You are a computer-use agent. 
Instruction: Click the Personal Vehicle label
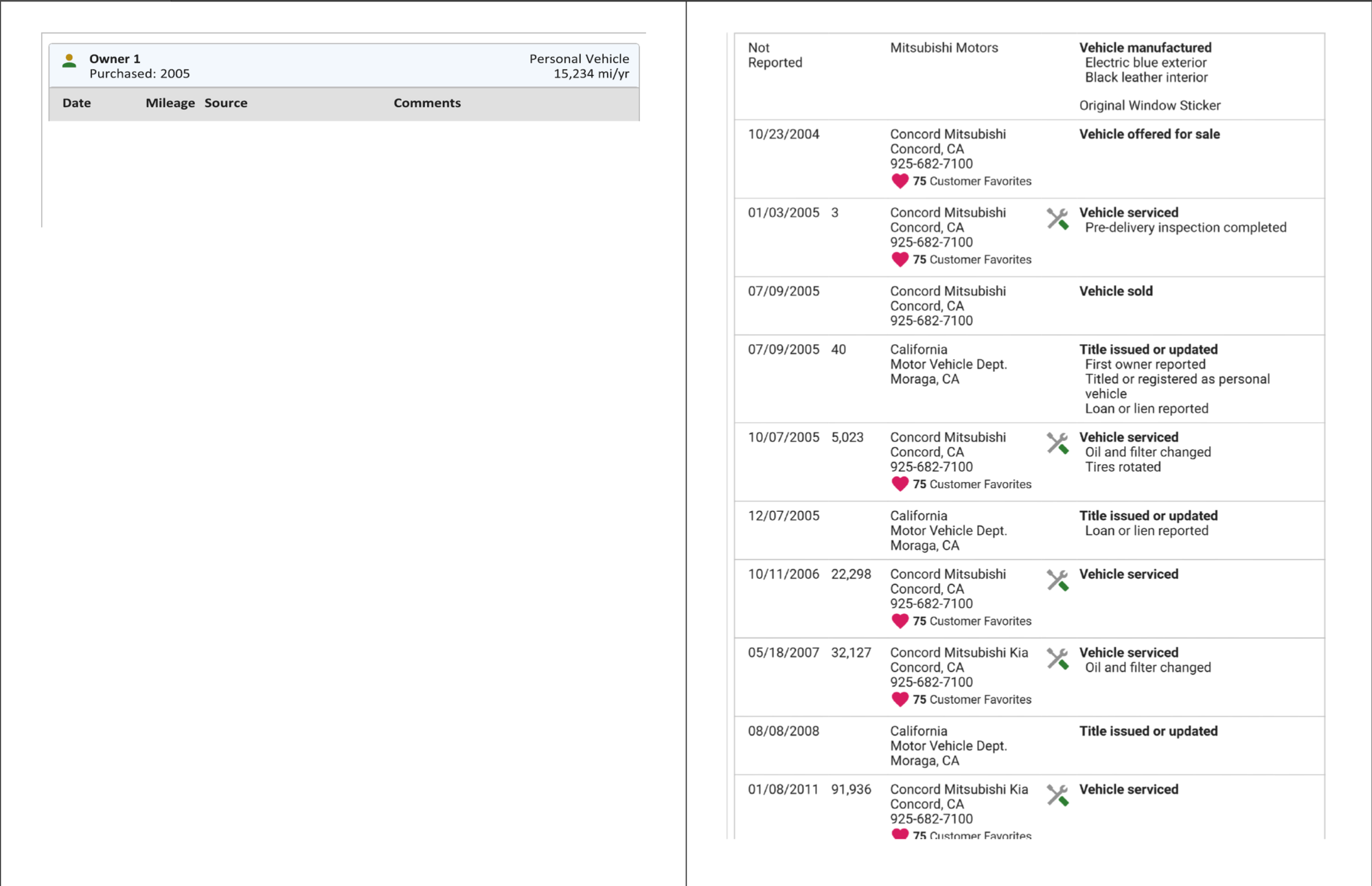pos(579,59)
